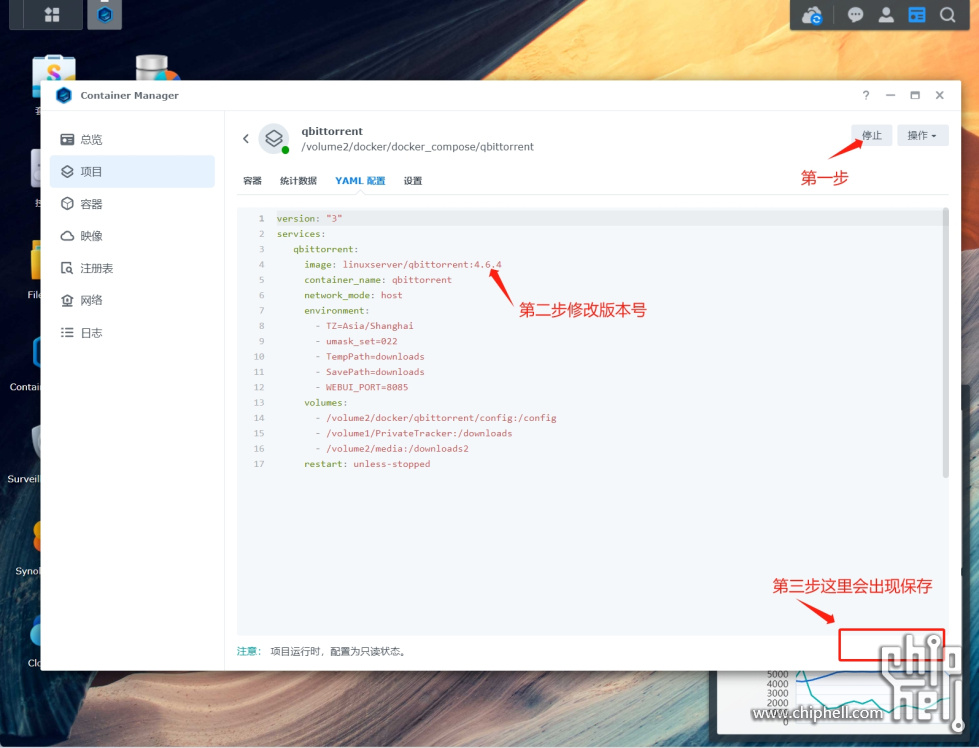Open the widgets panel icon

click(917, 14)
